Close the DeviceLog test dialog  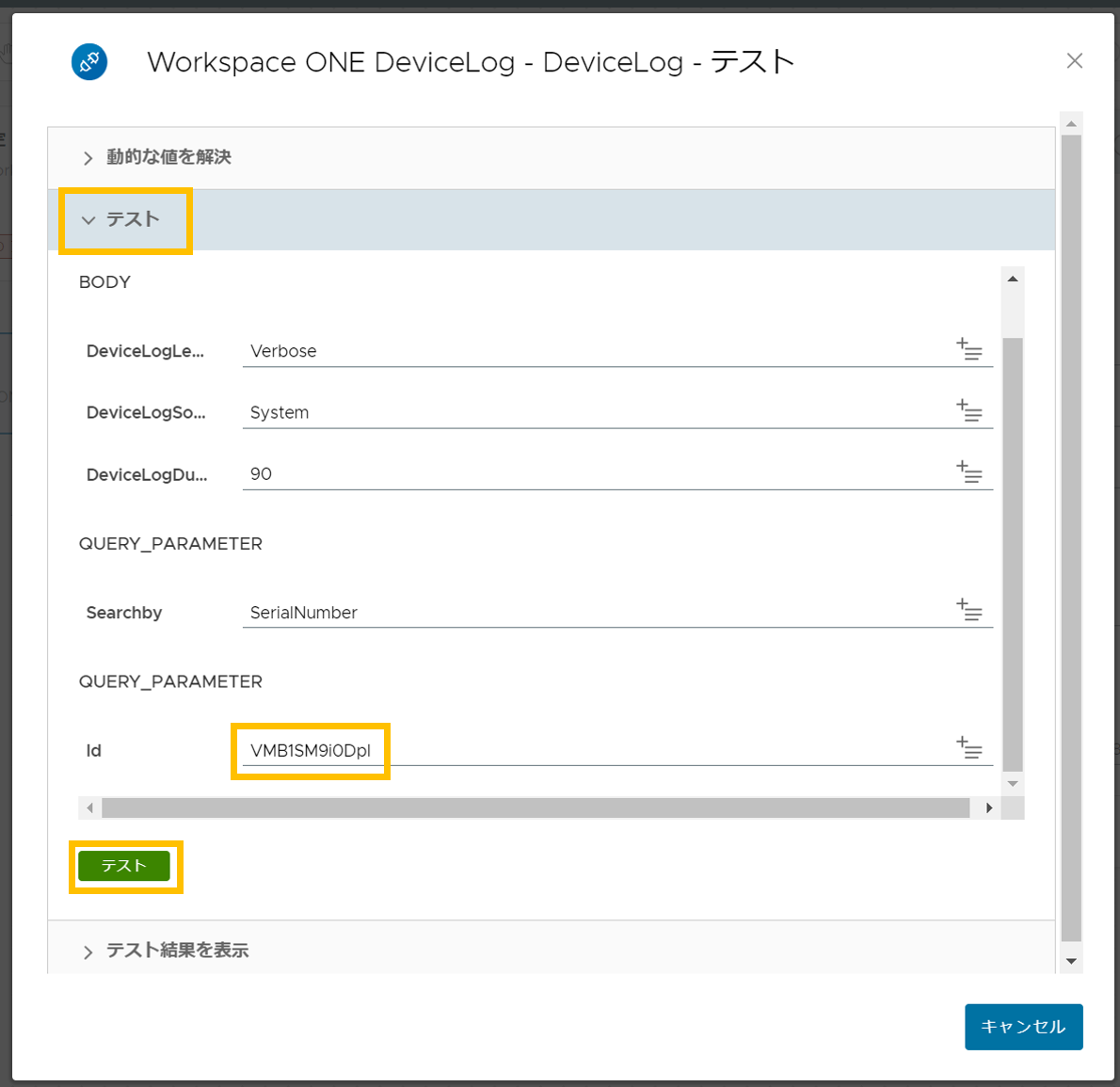1074,61
